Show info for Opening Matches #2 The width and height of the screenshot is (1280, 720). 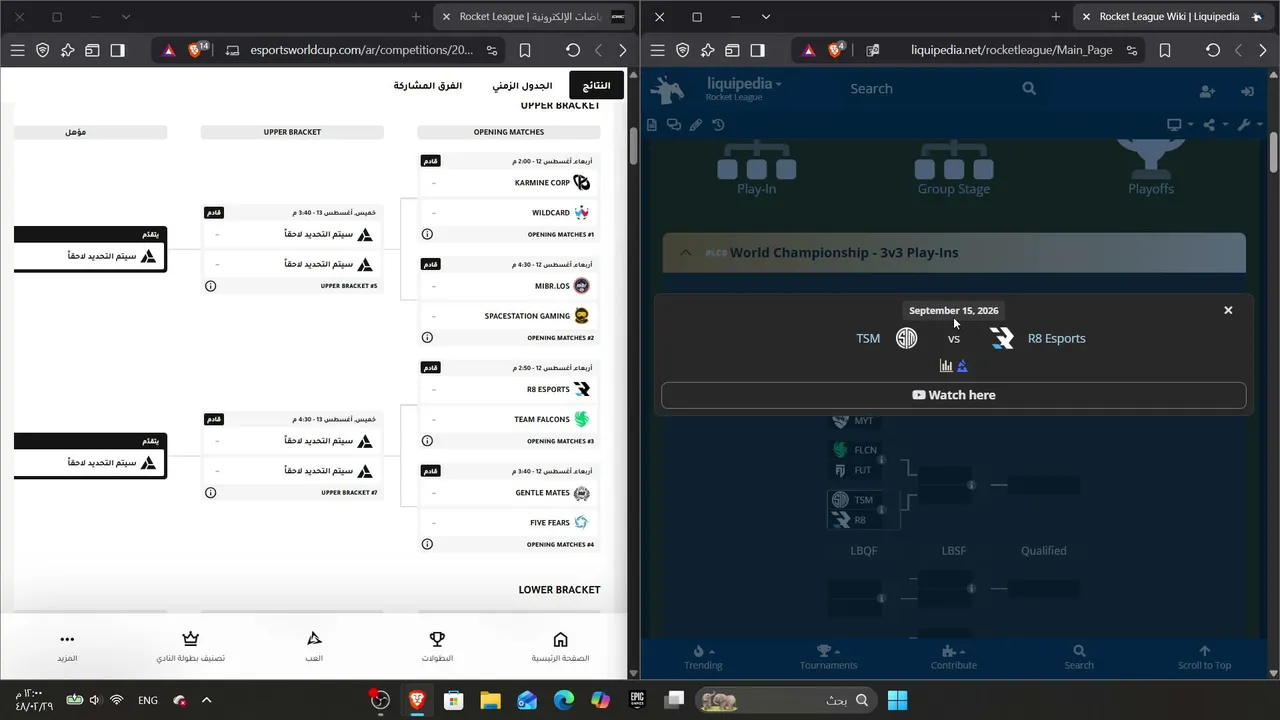click(x=427, y=338)
